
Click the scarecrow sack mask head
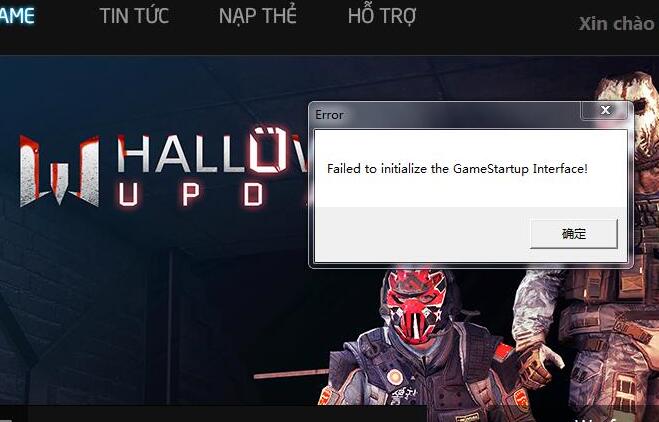(x=628, y=111)
